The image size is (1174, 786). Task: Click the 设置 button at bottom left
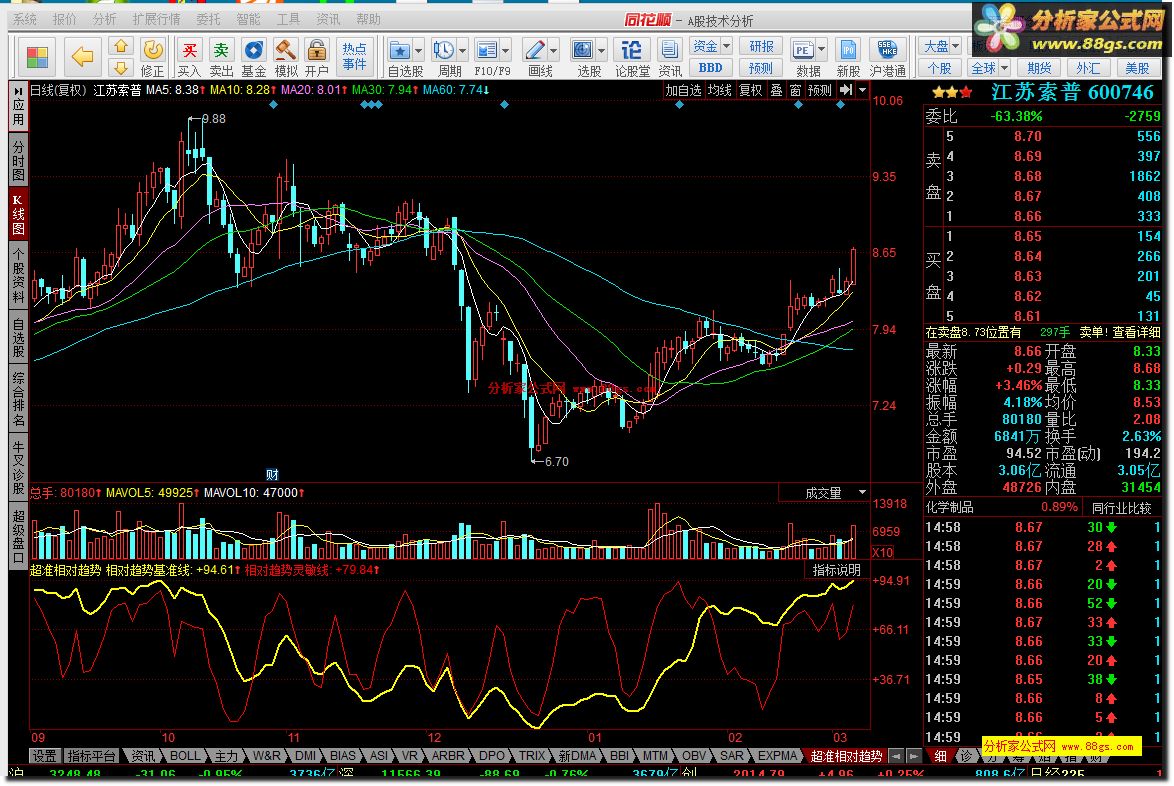pos(43,756)
